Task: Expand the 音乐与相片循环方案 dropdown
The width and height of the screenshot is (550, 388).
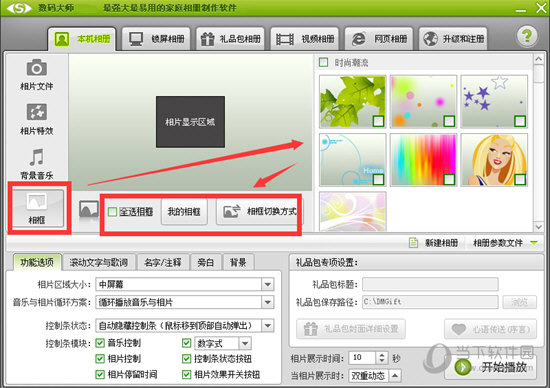Action: tap(268, 302)
